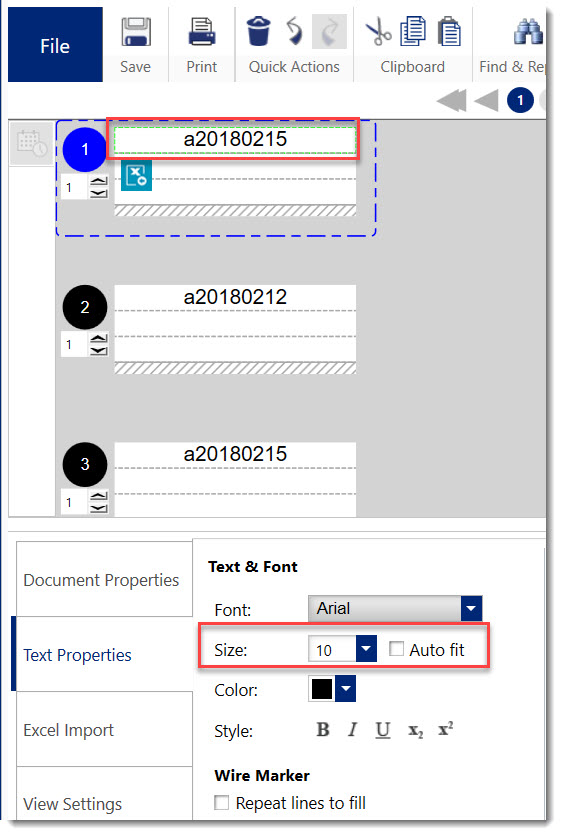Select label number 1 blue circle
The width and height of the screenshot is (561, 835).
85,149
